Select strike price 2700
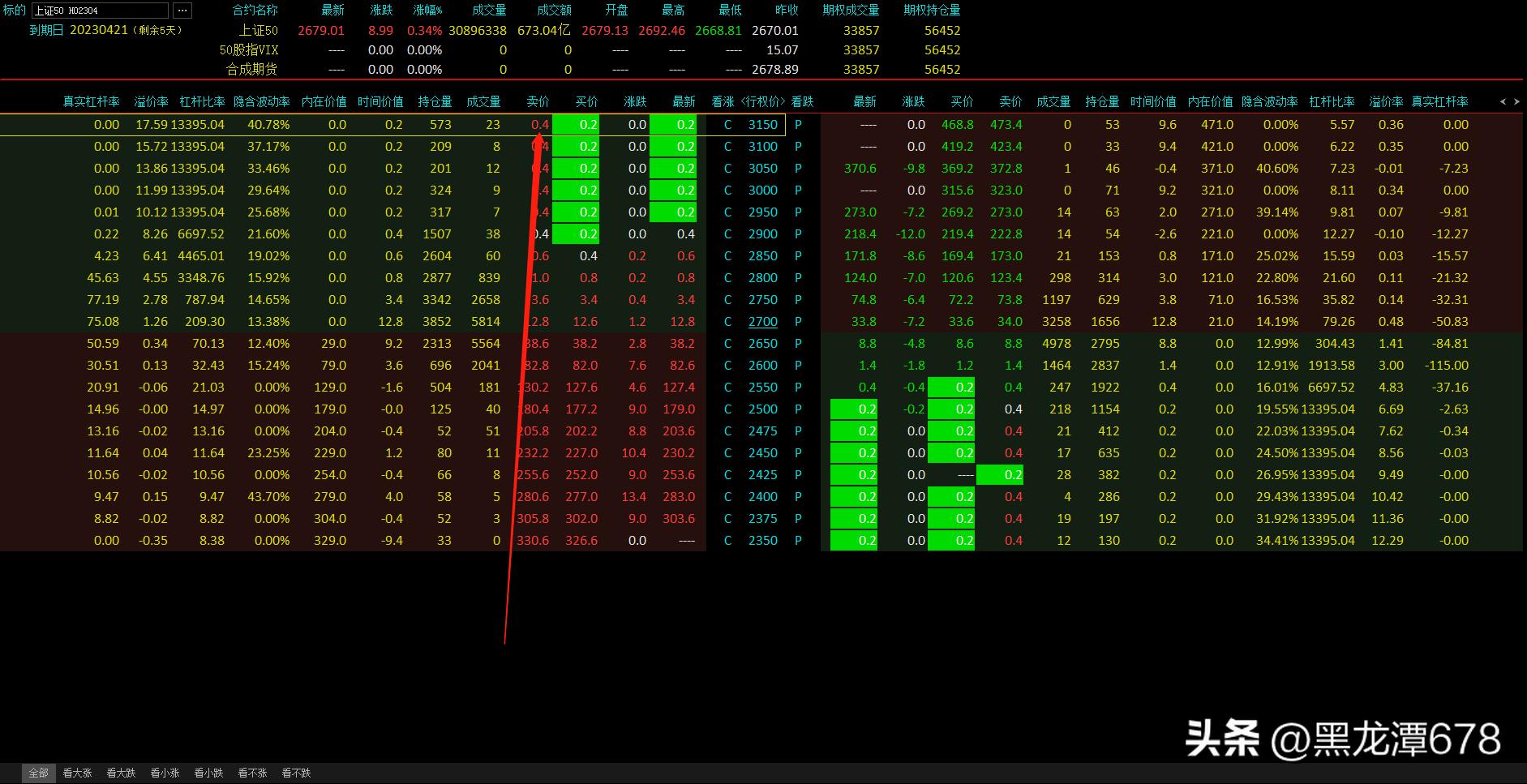This screenshot has width=1527, height=784. point(762,322)
